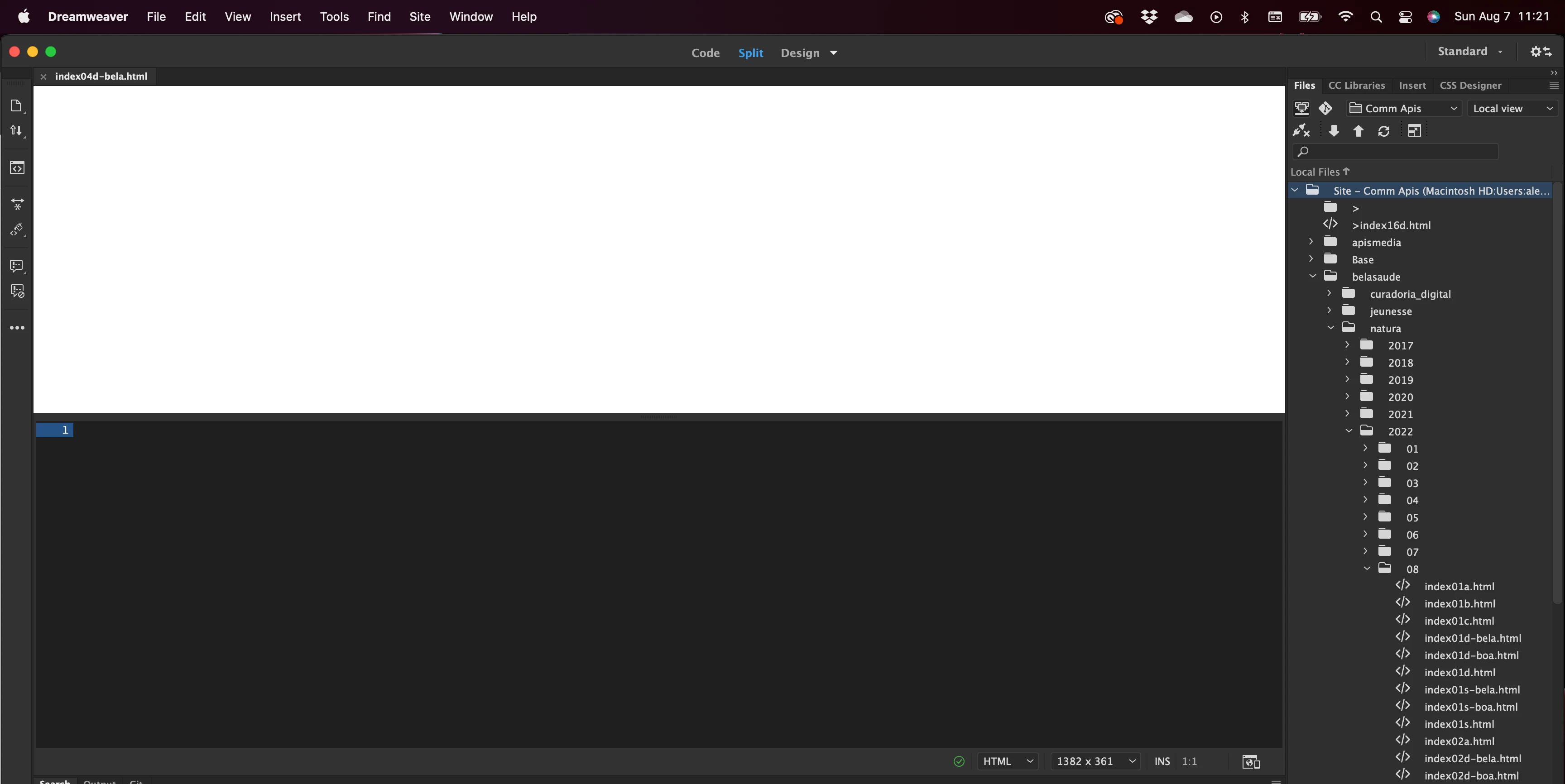Screen dimensions: 1565x784
Task: Click the File Management arrows icon
Action: [16, 130]
